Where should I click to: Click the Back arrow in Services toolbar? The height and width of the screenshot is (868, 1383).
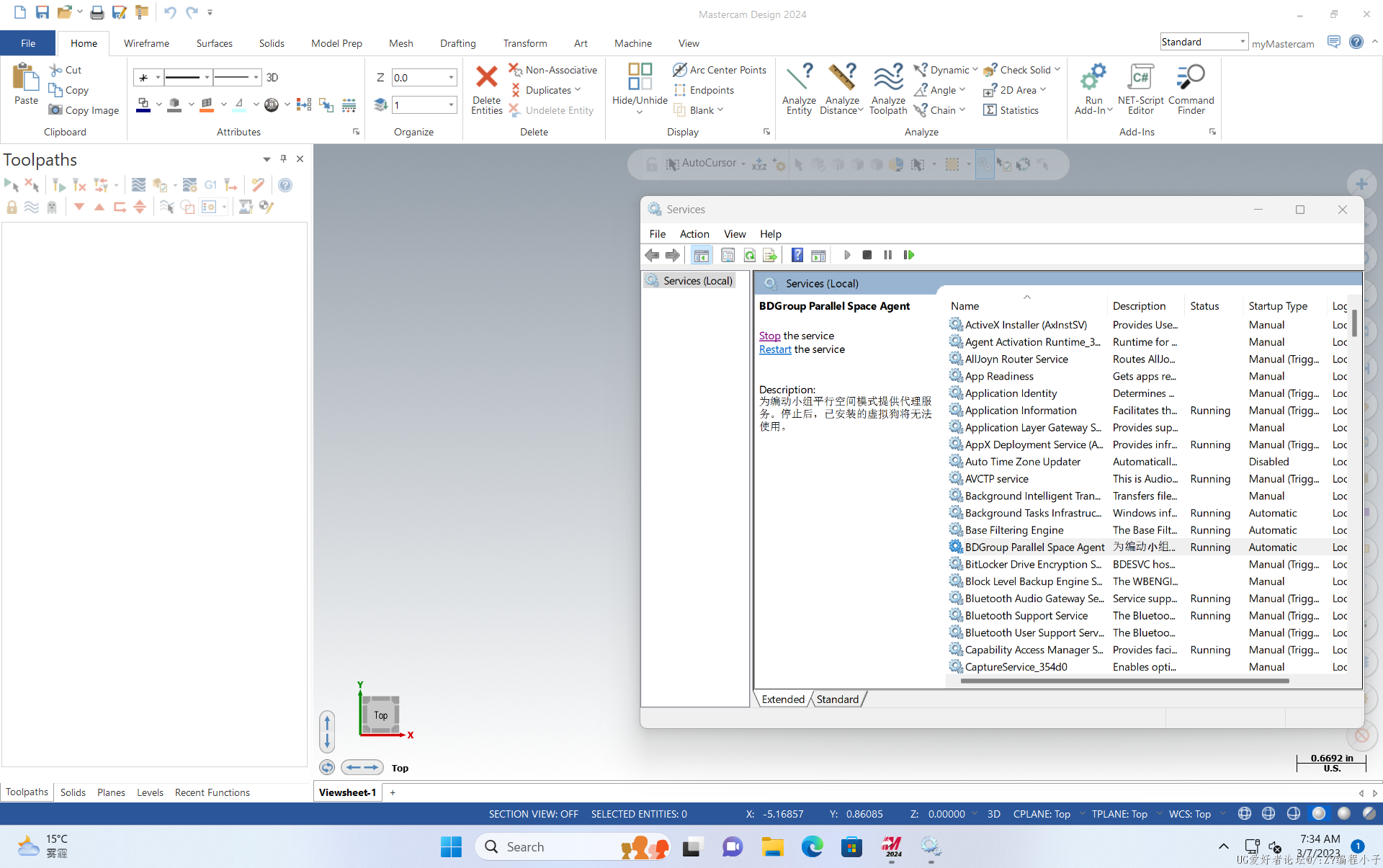pyautogui.click(x=652, y=255)
